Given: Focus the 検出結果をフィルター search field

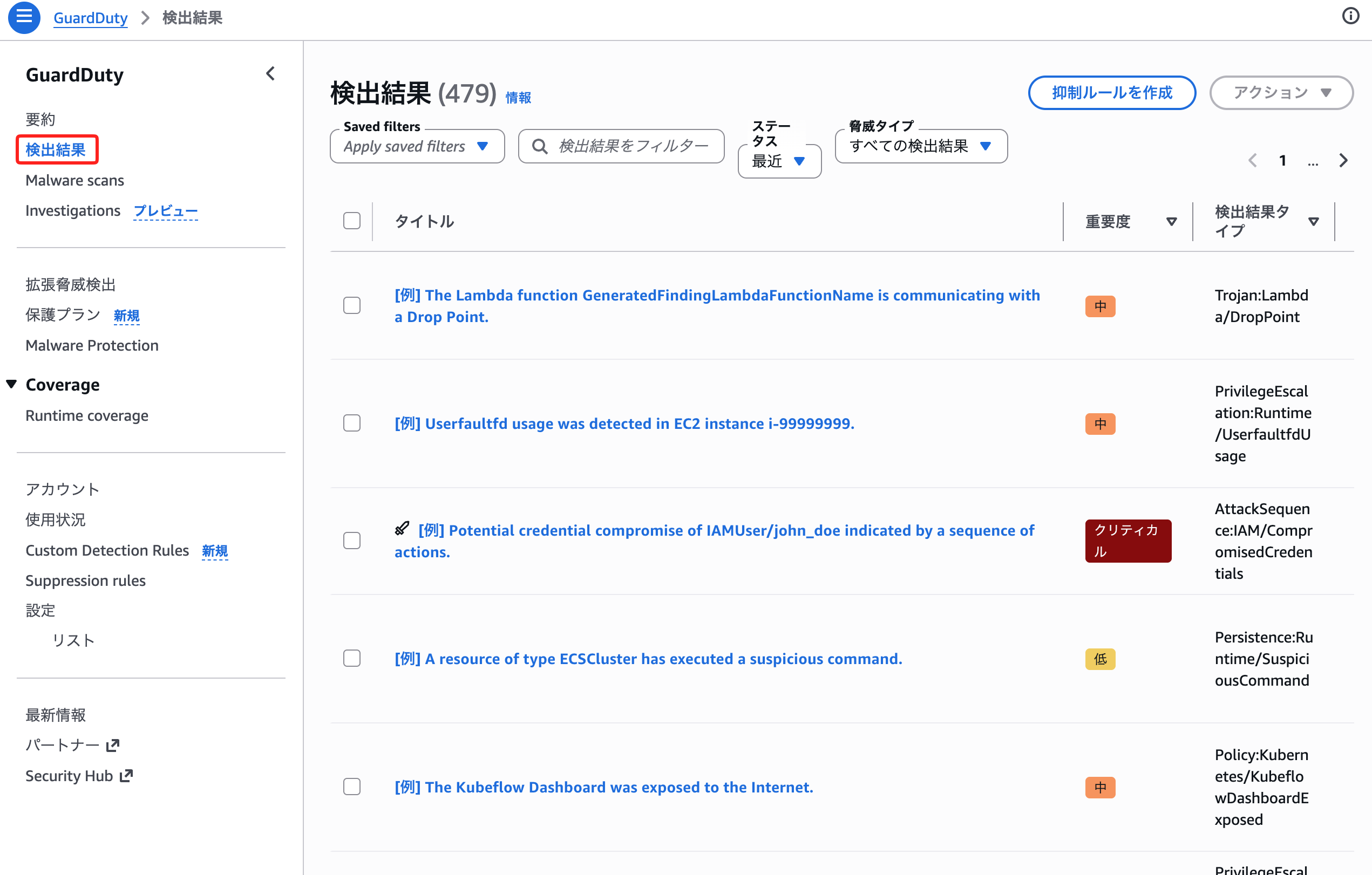Looking at the screenshot, I should pyautogui.click(x=621, y=146).
